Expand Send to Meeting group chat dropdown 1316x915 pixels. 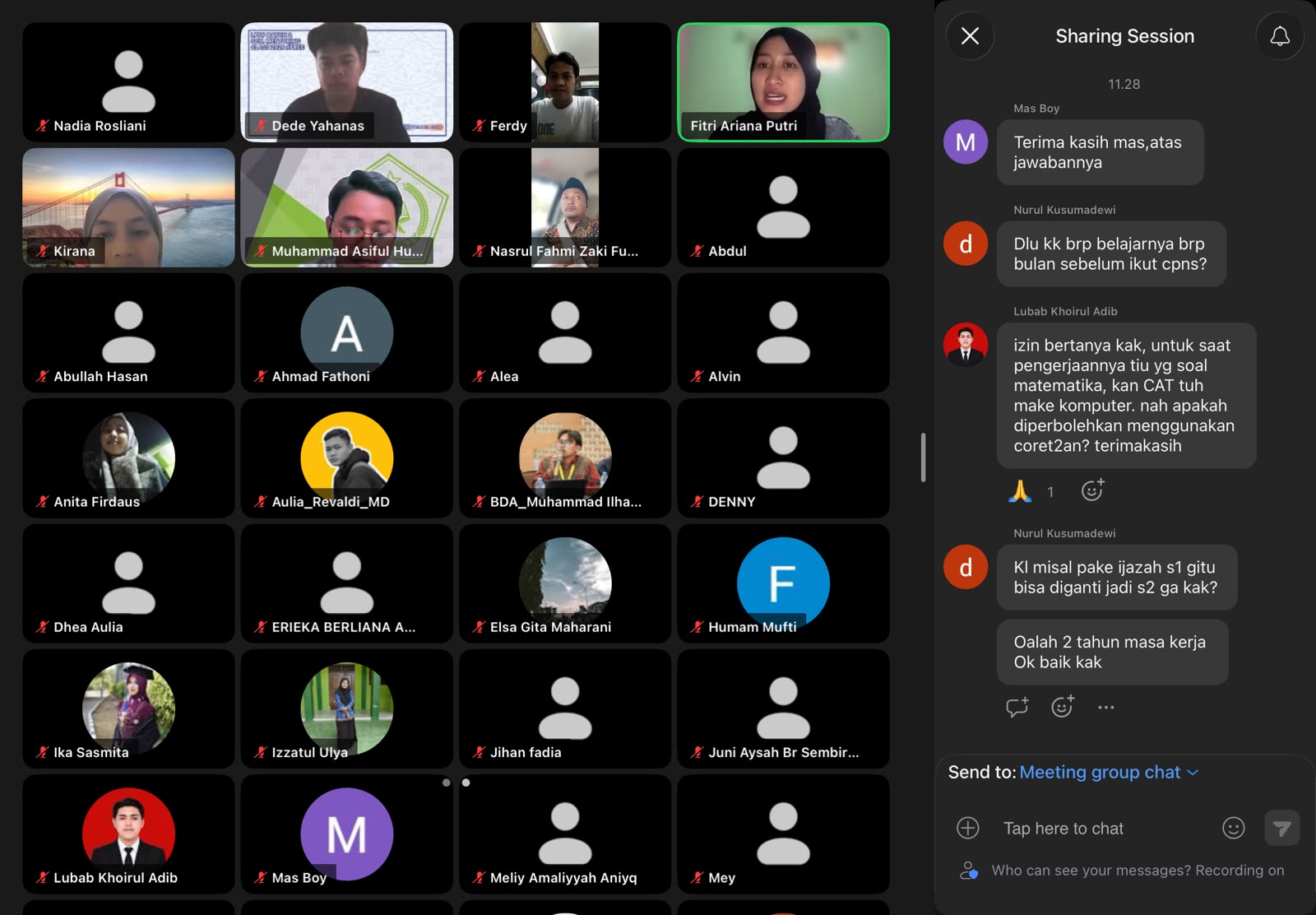point(1109,772)
